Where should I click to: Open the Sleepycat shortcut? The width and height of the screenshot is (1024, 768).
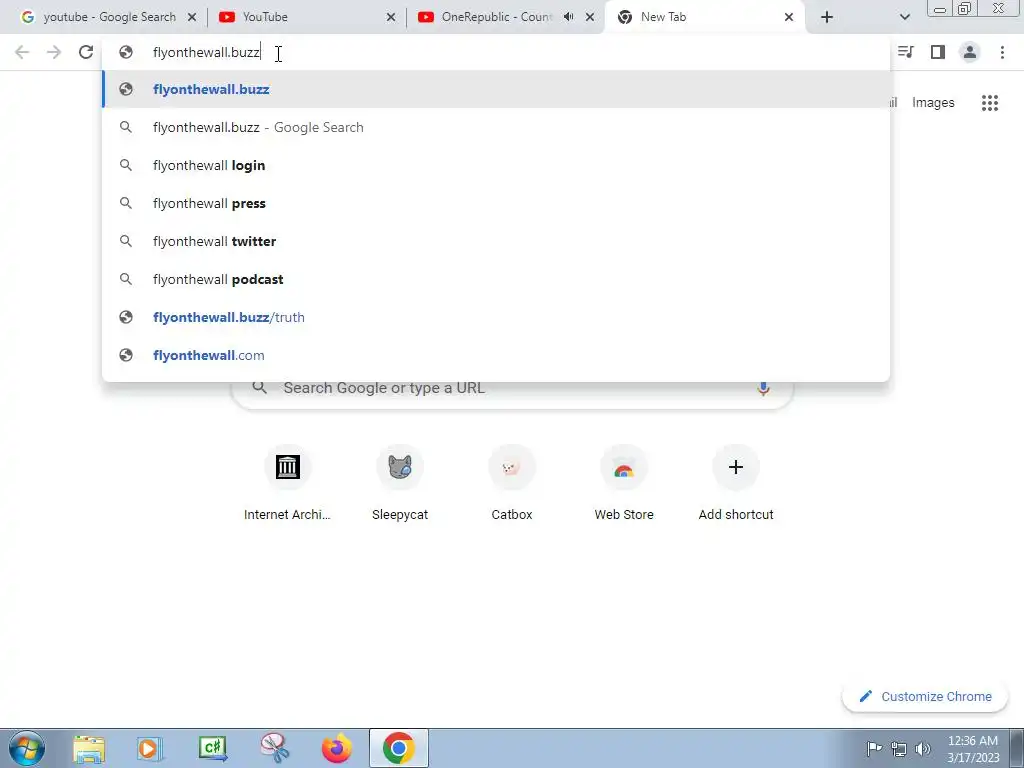click(x=400, y=483)
